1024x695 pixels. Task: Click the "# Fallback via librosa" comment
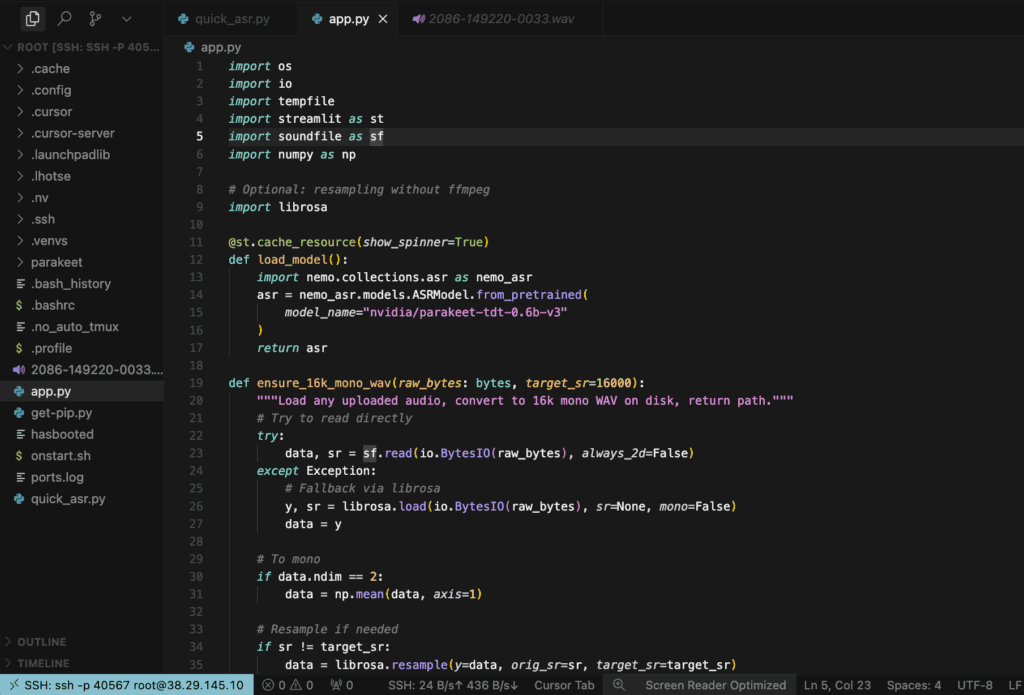(362, 489)
